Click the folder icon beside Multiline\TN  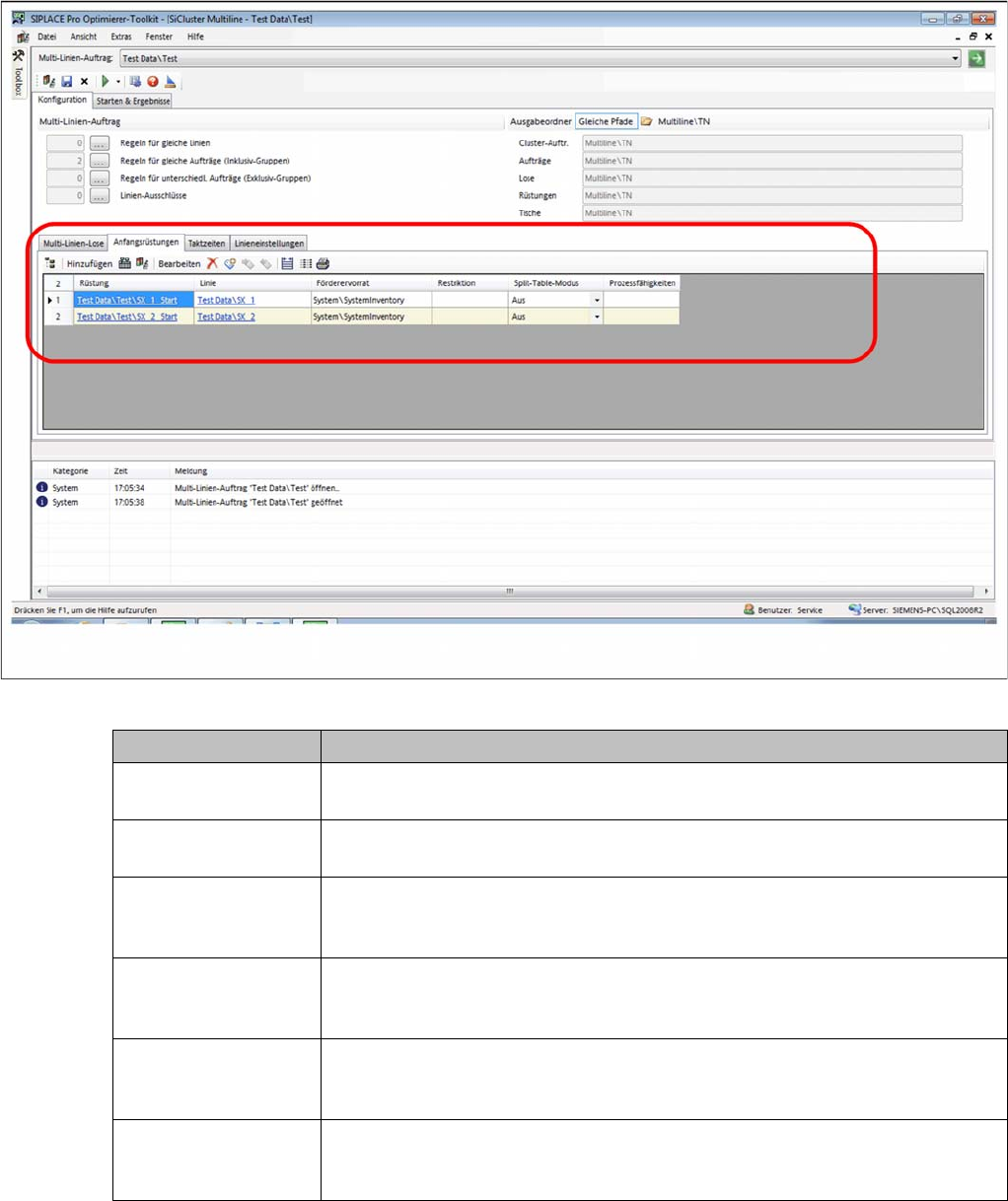point(647,121)
